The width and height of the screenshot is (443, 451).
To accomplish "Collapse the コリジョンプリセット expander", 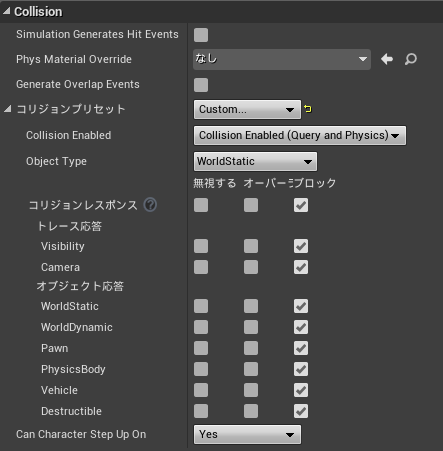I will coord(8,109).
